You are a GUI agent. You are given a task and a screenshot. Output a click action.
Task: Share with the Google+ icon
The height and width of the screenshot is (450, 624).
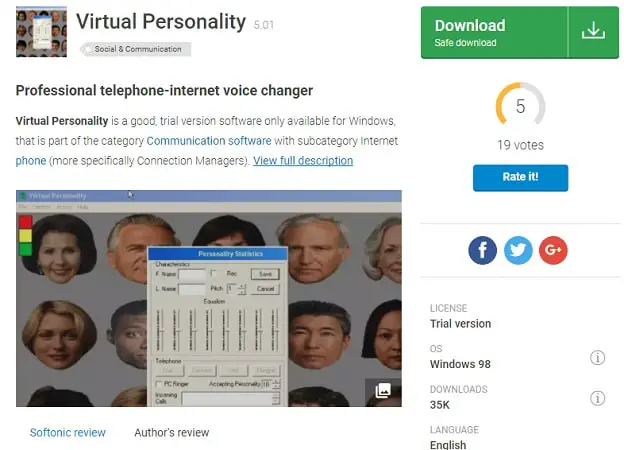tap(553, 250)
